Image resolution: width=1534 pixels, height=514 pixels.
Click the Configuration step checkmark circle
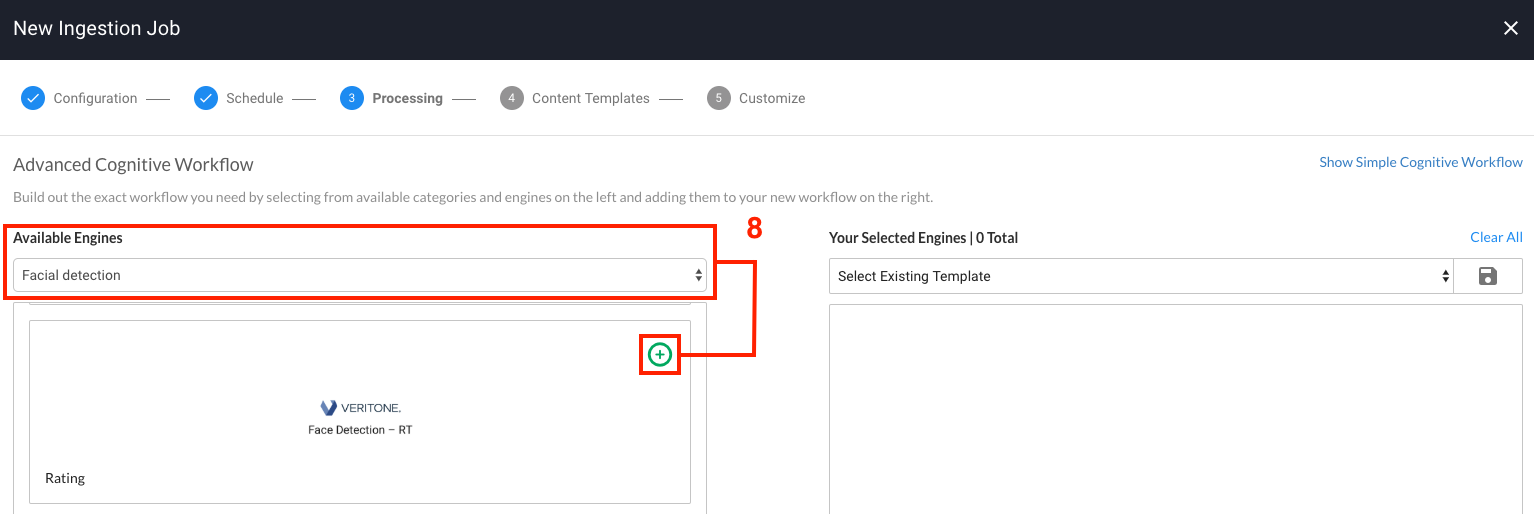point(33,98)
